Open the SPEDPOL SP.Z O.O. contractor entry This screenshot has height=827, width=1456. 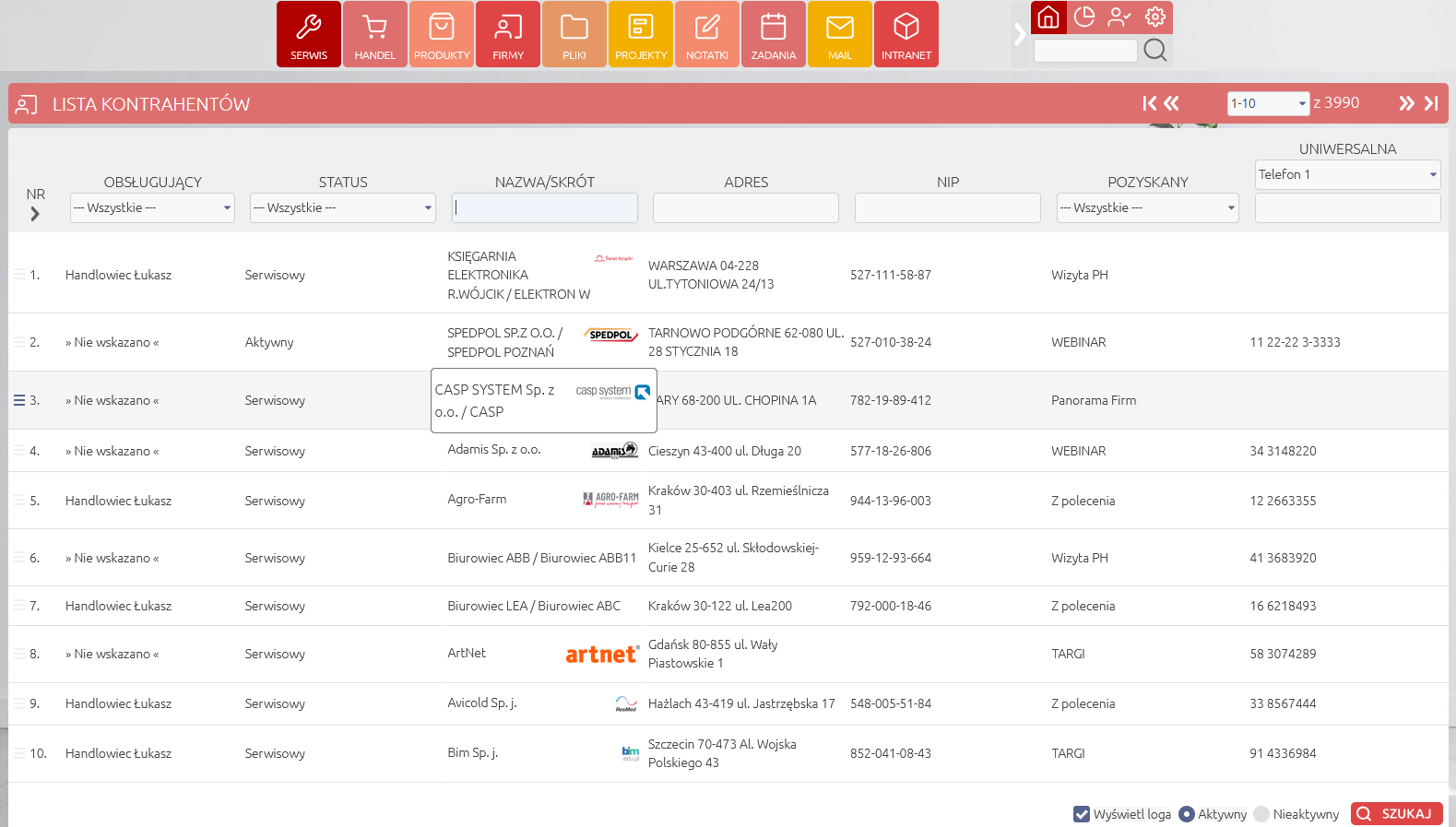pos(504,342)
